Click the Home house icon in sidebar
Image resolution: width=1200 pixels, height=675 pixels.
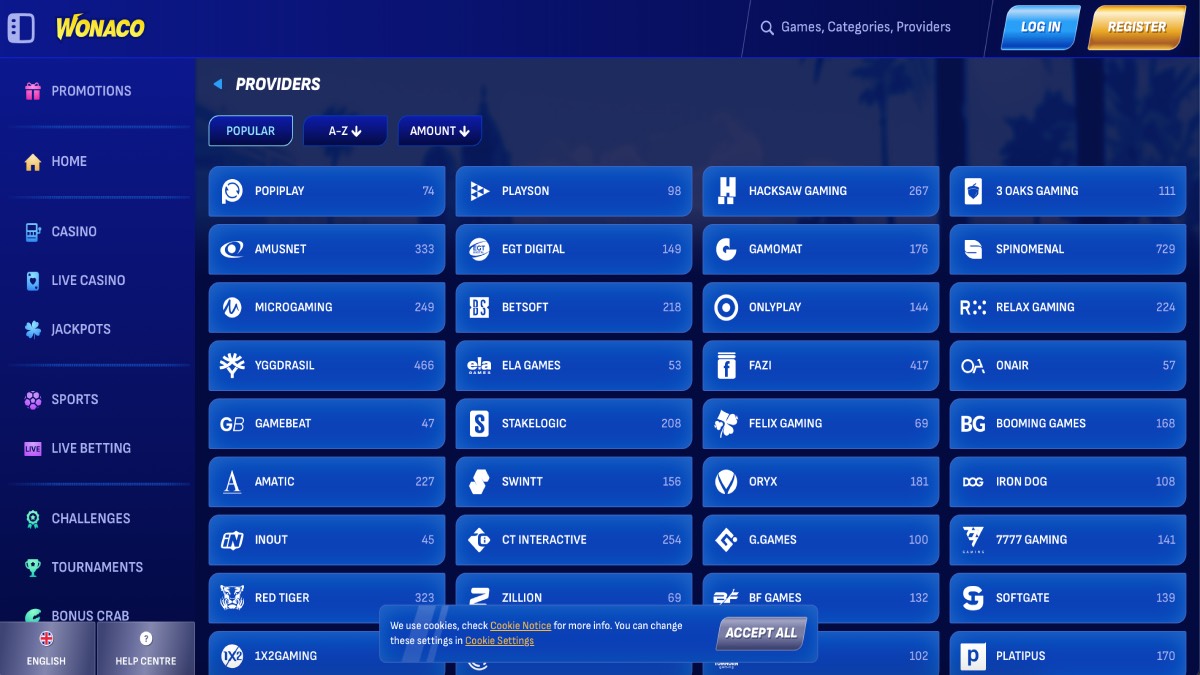pyautogui.click(x=33, y=162)
